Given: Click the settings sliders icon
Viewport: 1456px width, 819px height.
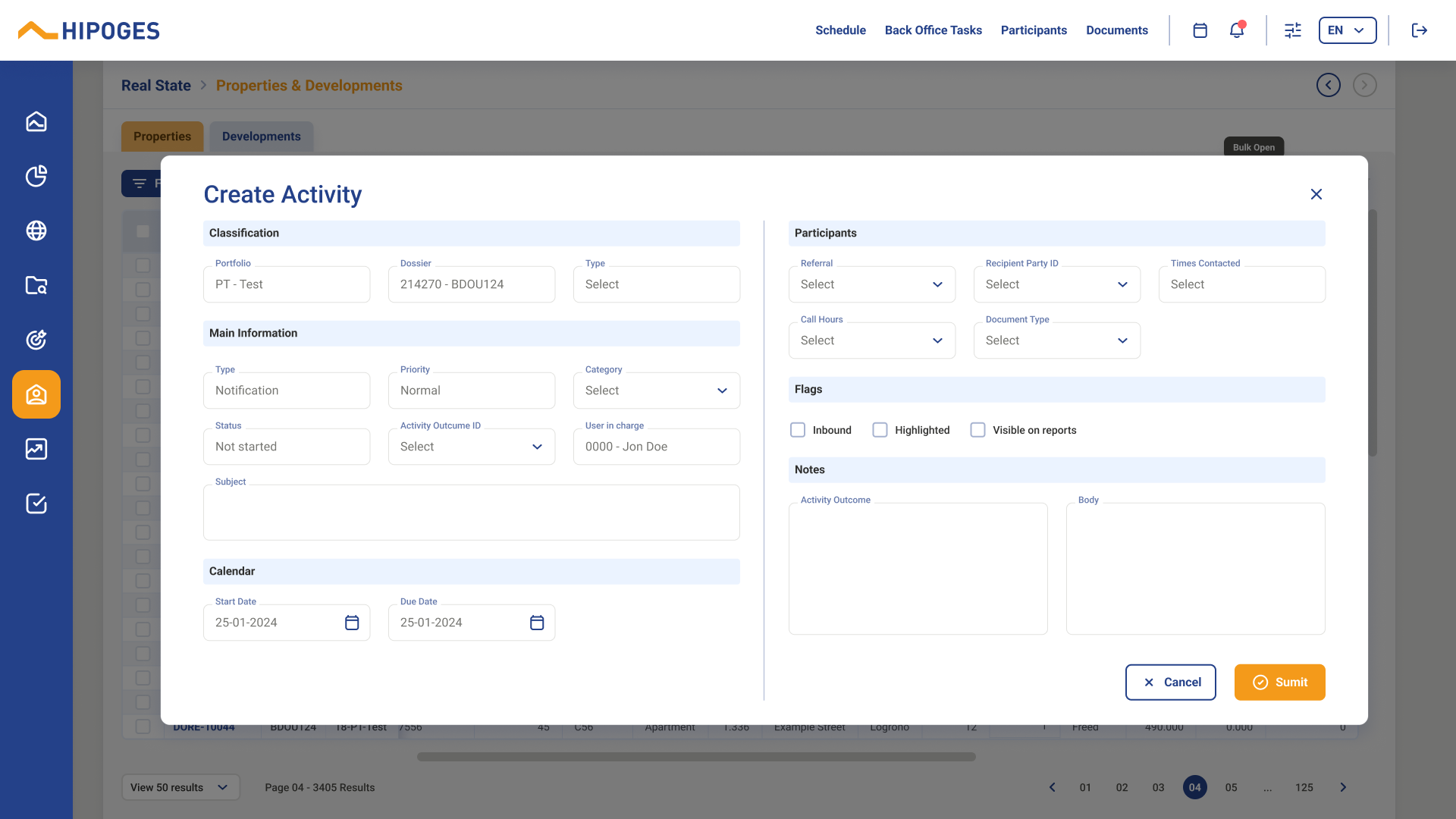Looking at the screenshot, I should [x=1292, y=30].
